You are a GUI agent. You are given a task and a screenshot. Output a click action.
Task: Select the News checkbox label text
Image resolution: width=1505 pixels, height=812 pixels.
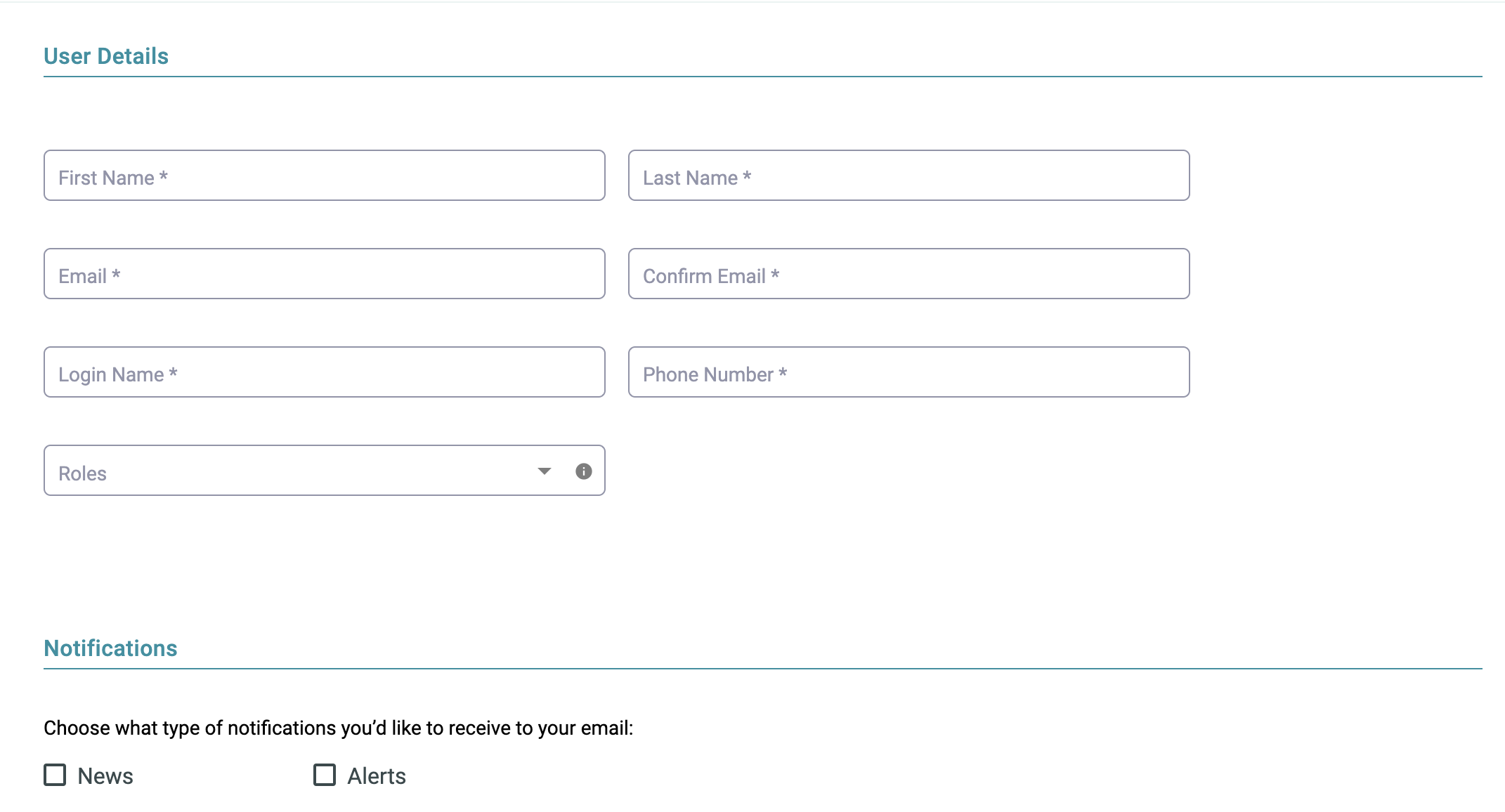coord(105,776)
